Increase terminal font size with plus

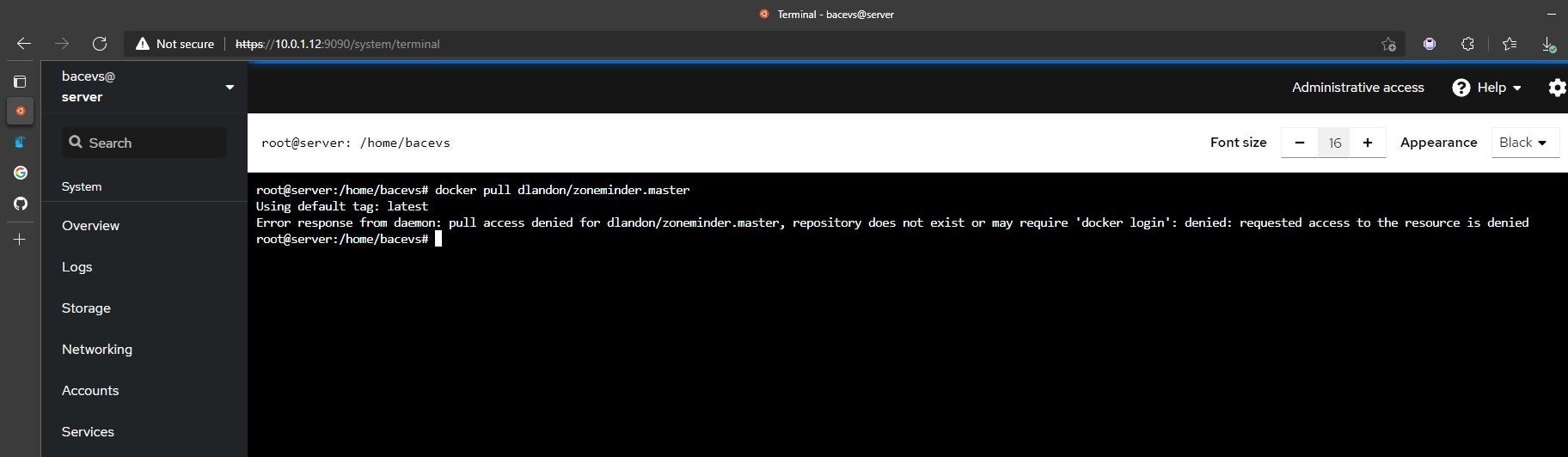pyautogui.click(x=1368, y=143)
